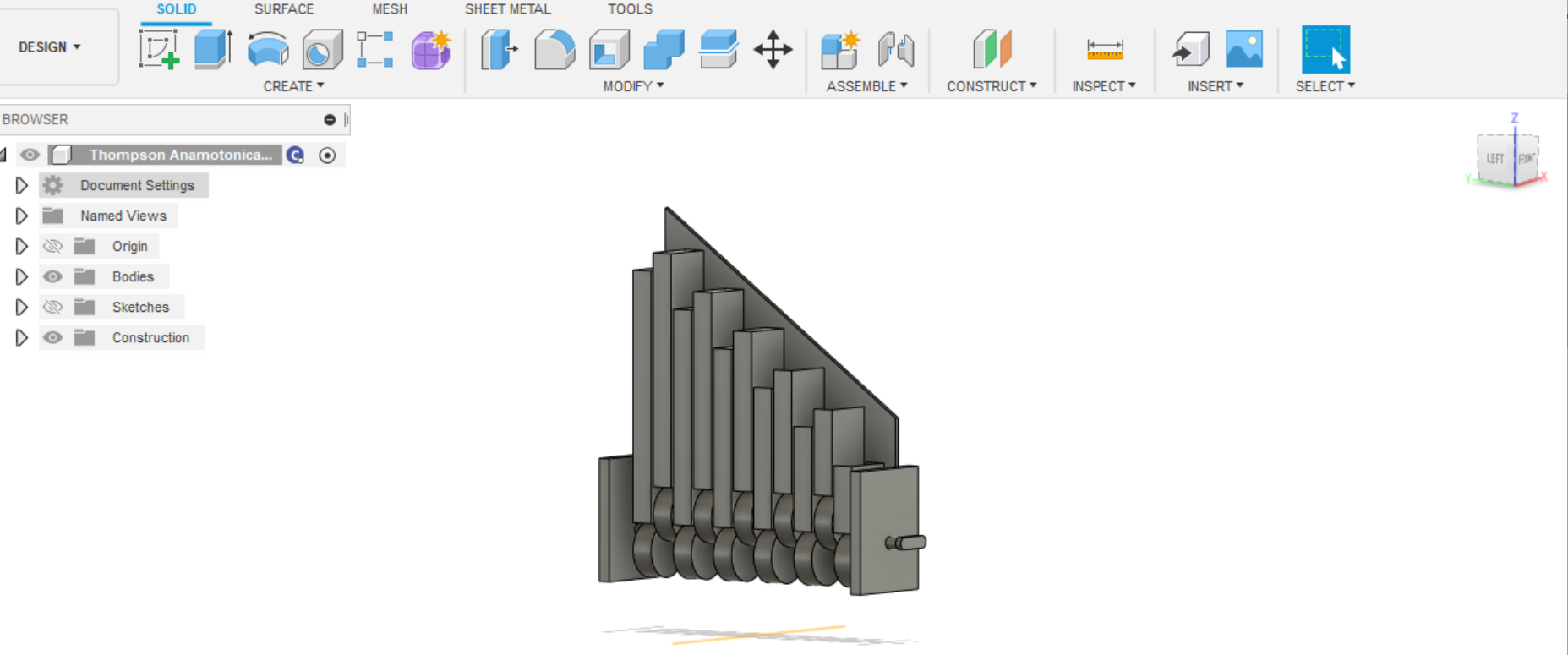Screen dimensions: 1568x655
Task: Switch to the Mesh tab
Action: (390, 9)
